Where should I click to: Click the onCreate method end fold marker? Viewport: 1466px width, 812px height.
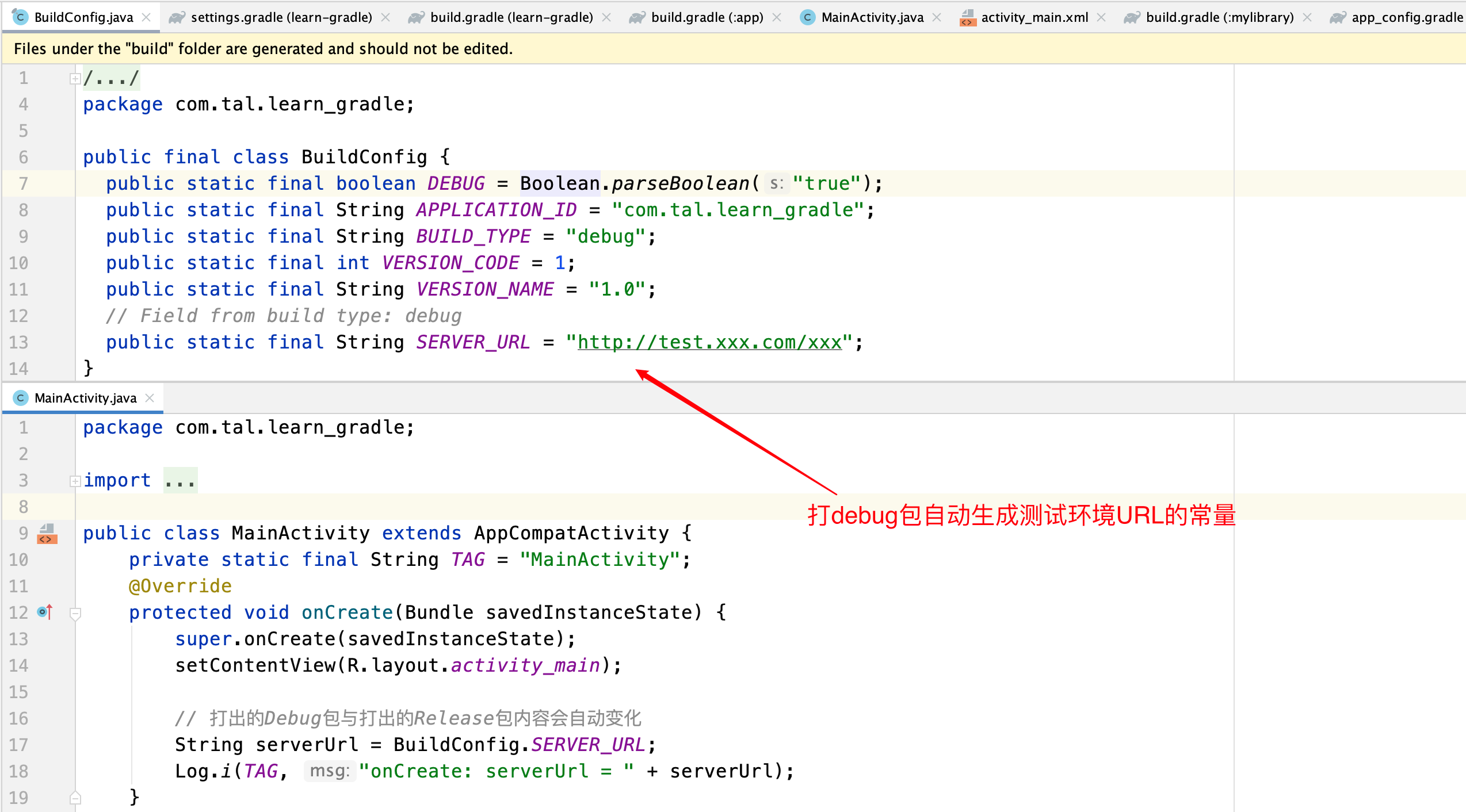[75, 798]
